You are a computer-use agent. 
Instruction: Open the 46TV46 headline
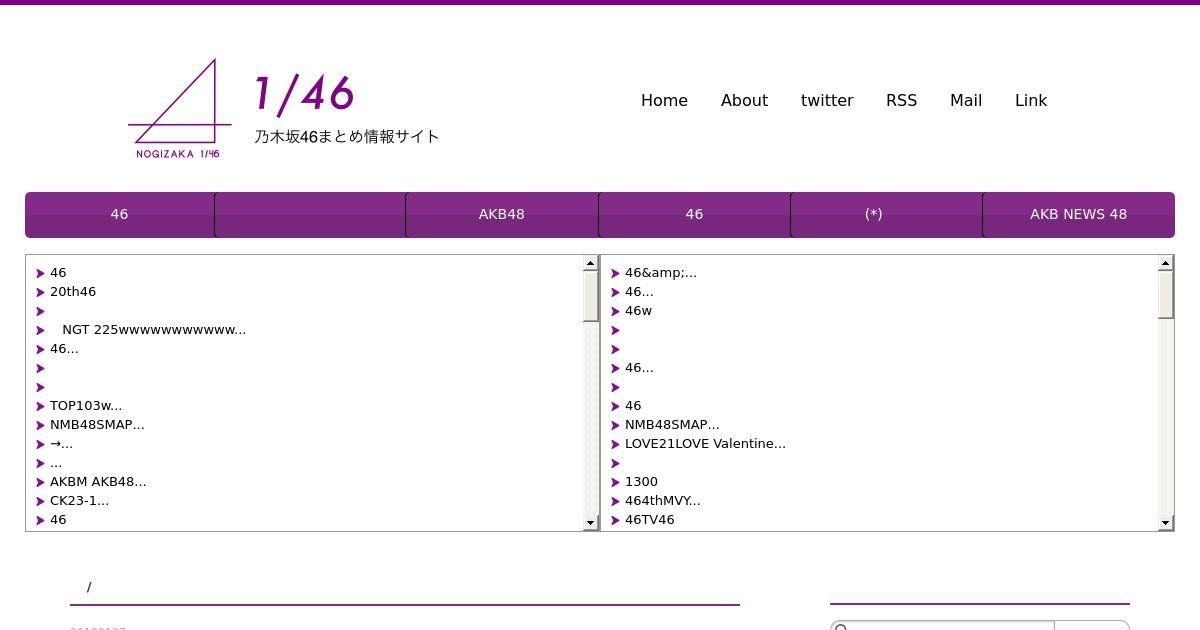(650, 520)
